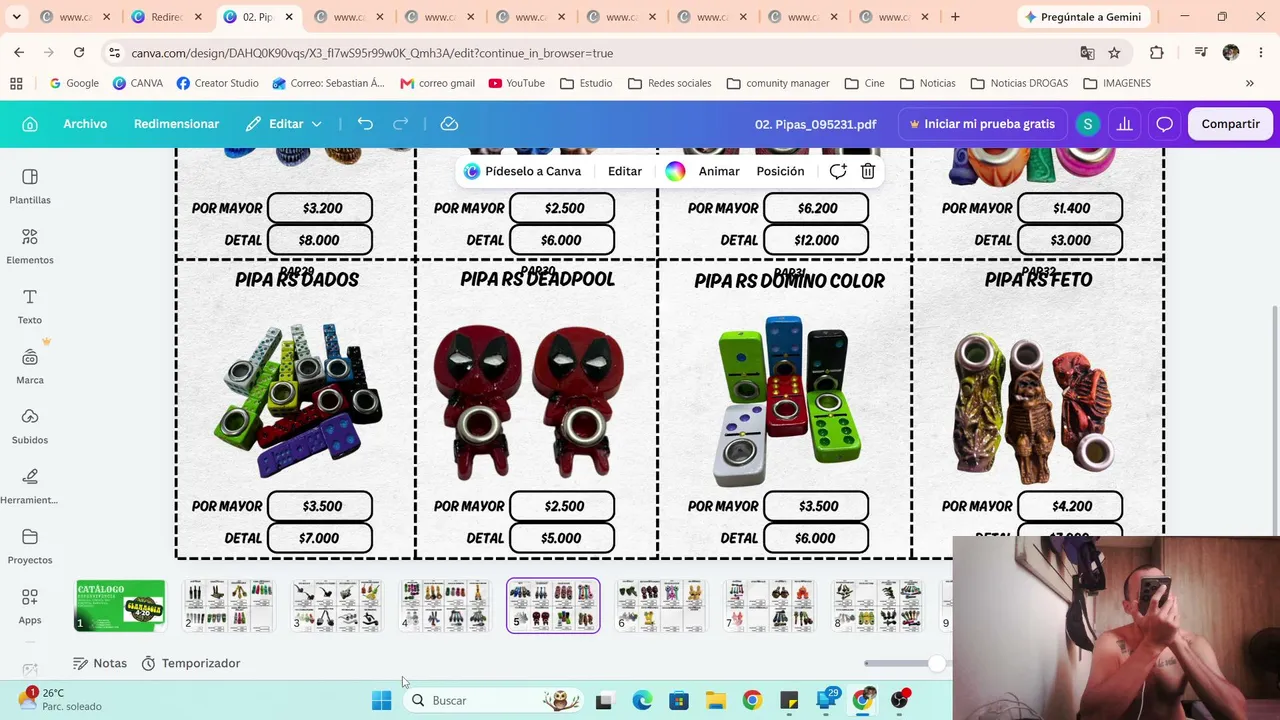The width and height of the screenshot is (1280, 720).
Task: Select the page 3 thumbnail
Action: [336, 606]
